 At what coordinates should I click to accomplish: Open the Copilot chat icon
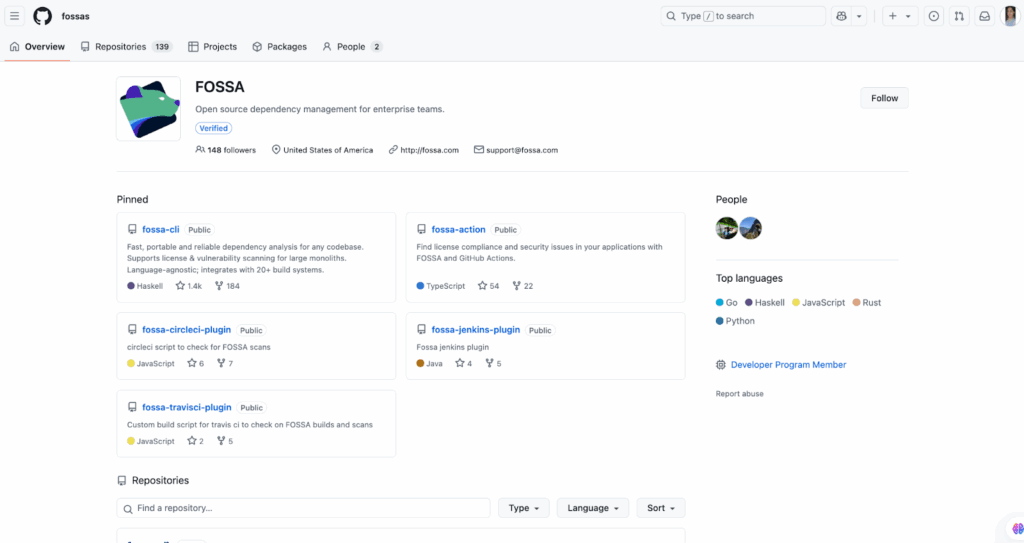841,16
